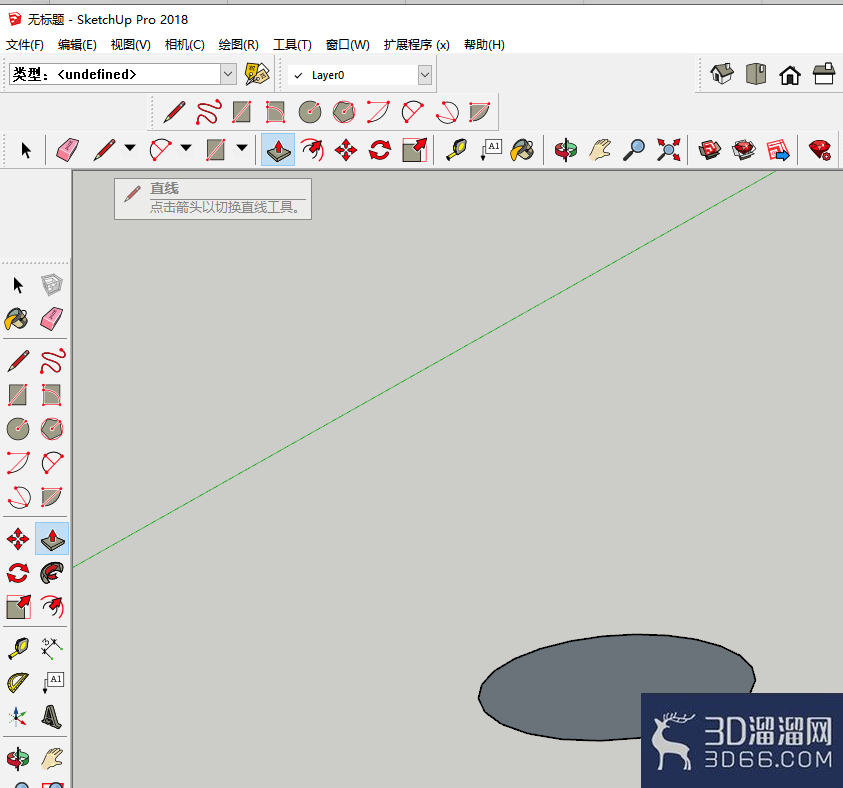The image size is (843, 788).
Task: Expand the 类型 undefined dropdown
Action: click(x=228, y=74)
